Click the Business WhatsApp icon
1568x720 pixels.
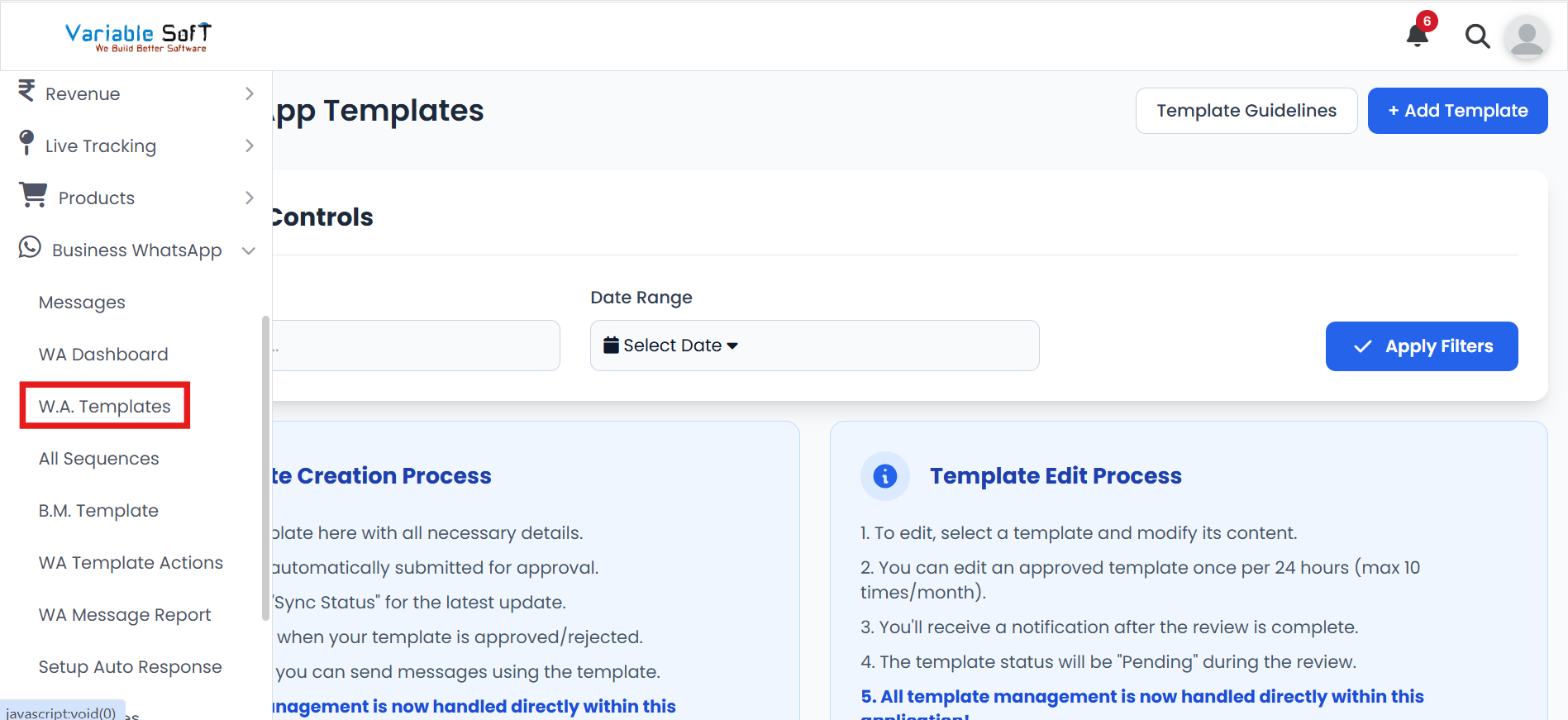tap(30, 248)
